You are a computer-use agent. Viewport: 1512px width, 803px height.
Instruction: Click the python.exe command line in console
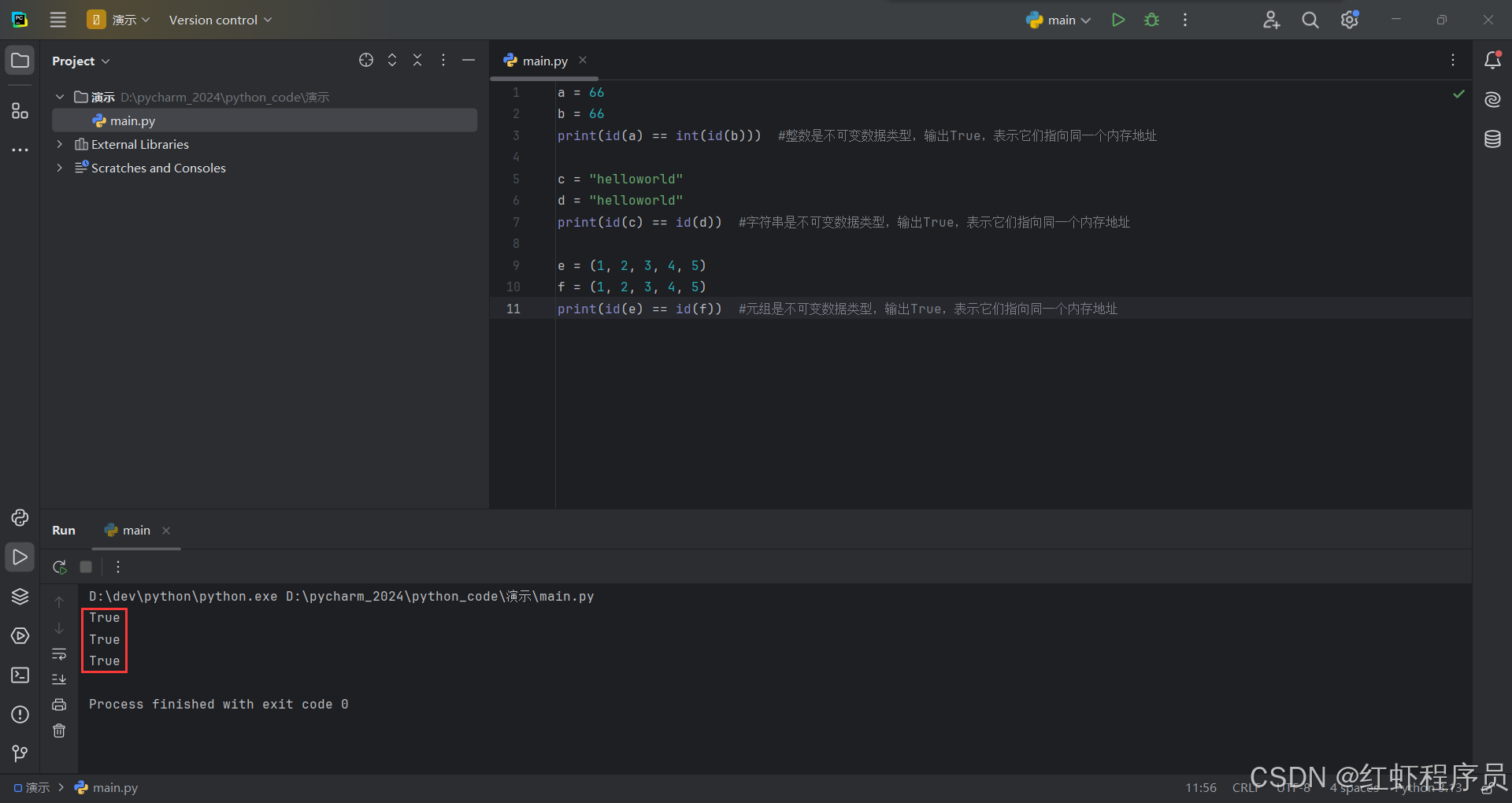(x=341, y=596)
